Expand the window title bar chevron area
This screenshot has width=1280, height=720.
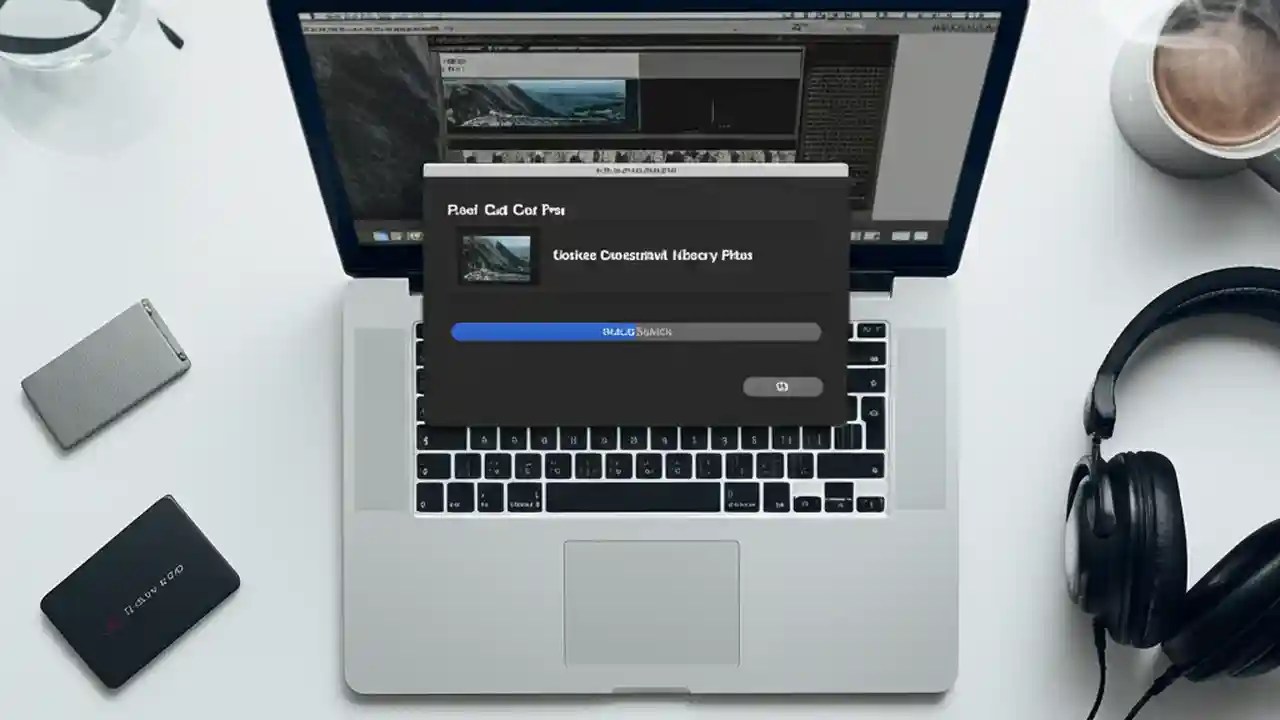(637, 170)
